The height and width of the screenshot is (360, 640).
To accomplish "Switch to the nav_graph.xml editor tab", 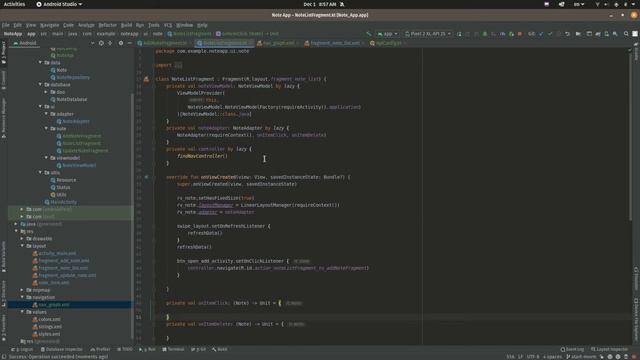I will pyautogui.click(x=278, y=43).
